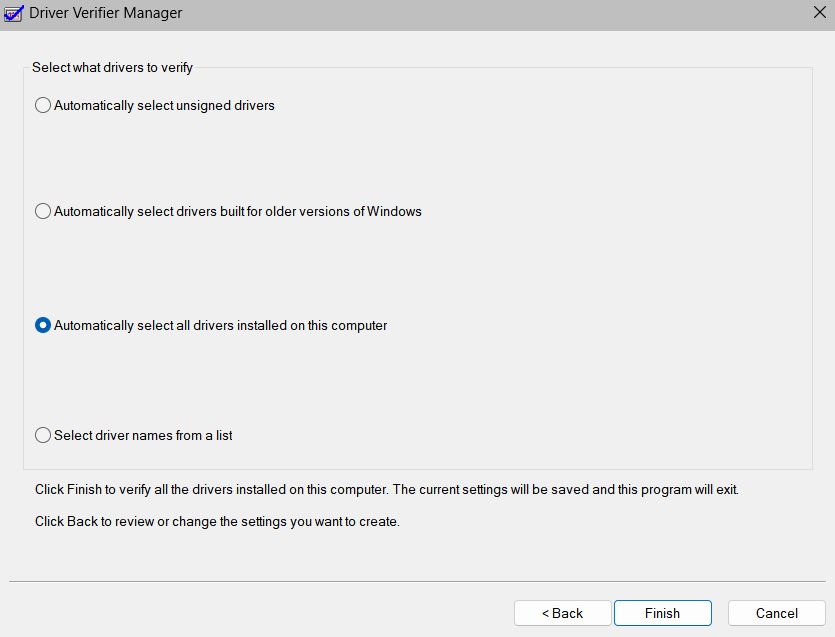Click Finish to start driver verification
Image resolution: width=835 pixels, height=637 pixels.
point(662,612)
